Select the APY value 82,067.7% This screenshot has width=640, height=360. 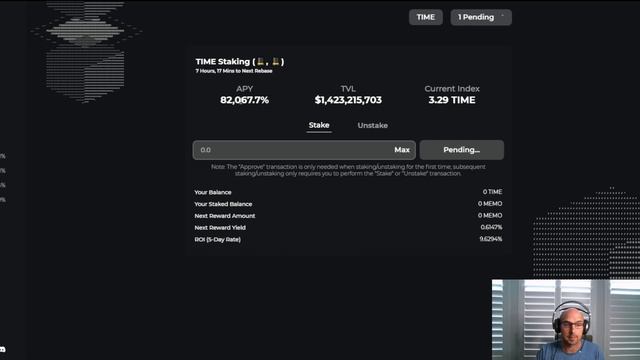(x=244, y=100)
